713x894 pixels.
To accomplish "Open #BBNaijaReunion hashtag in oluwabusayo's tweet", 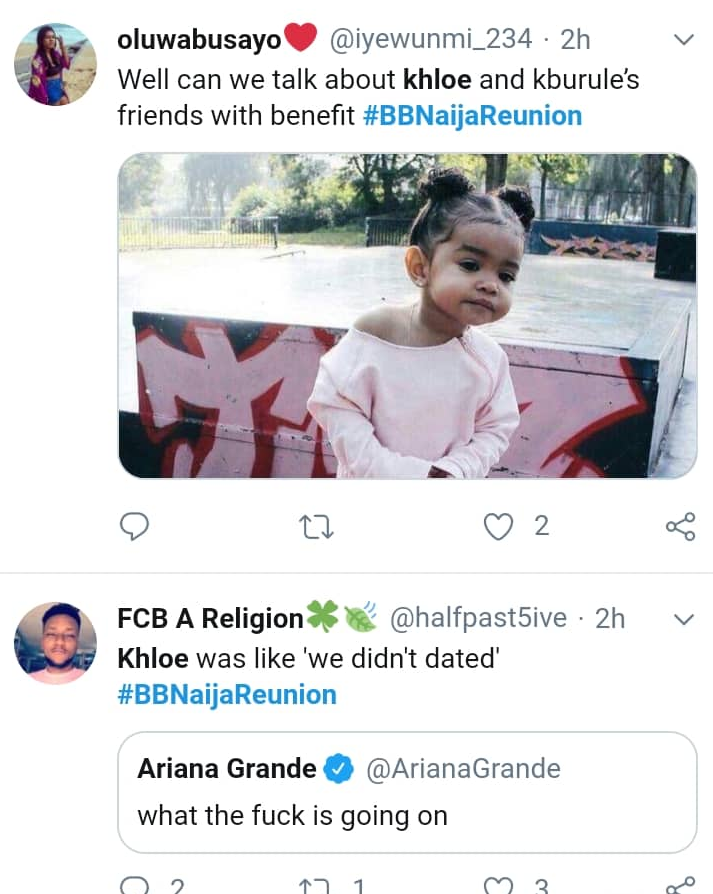I will (471, 116).
